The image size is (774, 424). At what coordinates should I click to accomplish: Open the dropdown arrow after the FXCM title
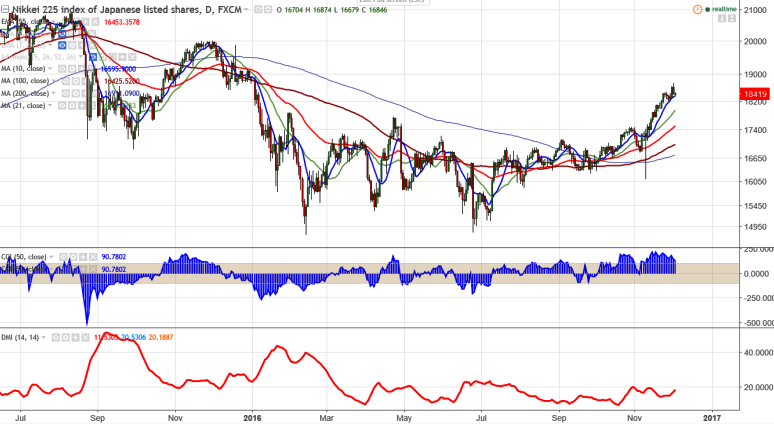pyautogui.click(x=246, y=9)
